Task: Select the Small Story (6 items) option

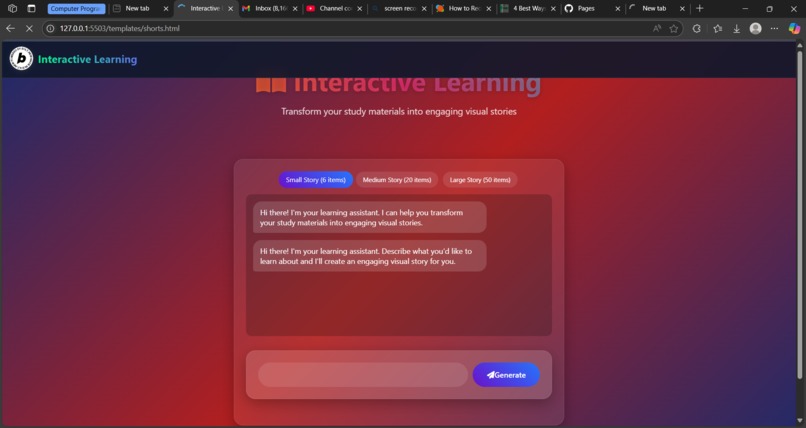Action: pyautogui.click(x=316, y=180)
